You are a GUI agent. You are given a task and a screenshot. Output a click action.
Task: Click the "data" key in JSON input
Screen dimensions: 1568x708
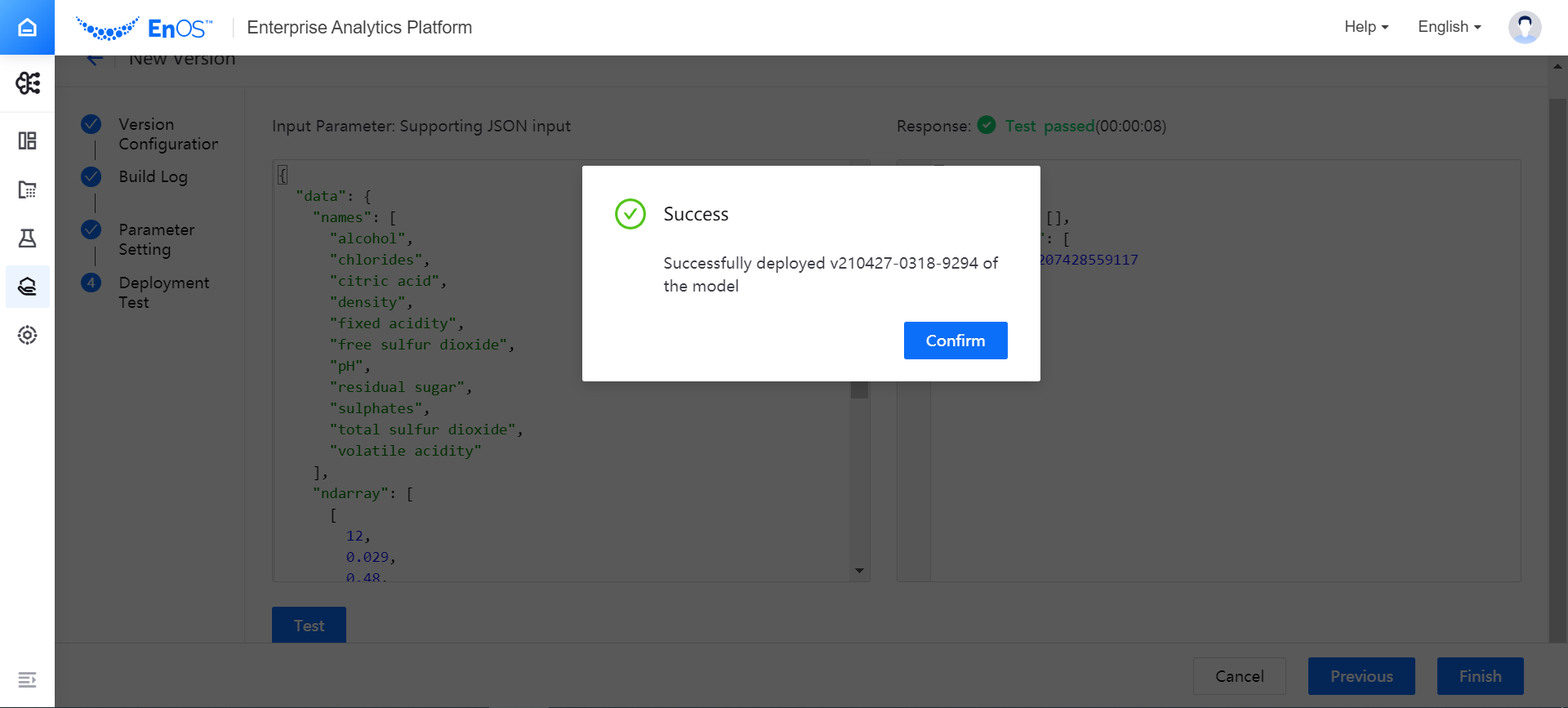(320, 196)
